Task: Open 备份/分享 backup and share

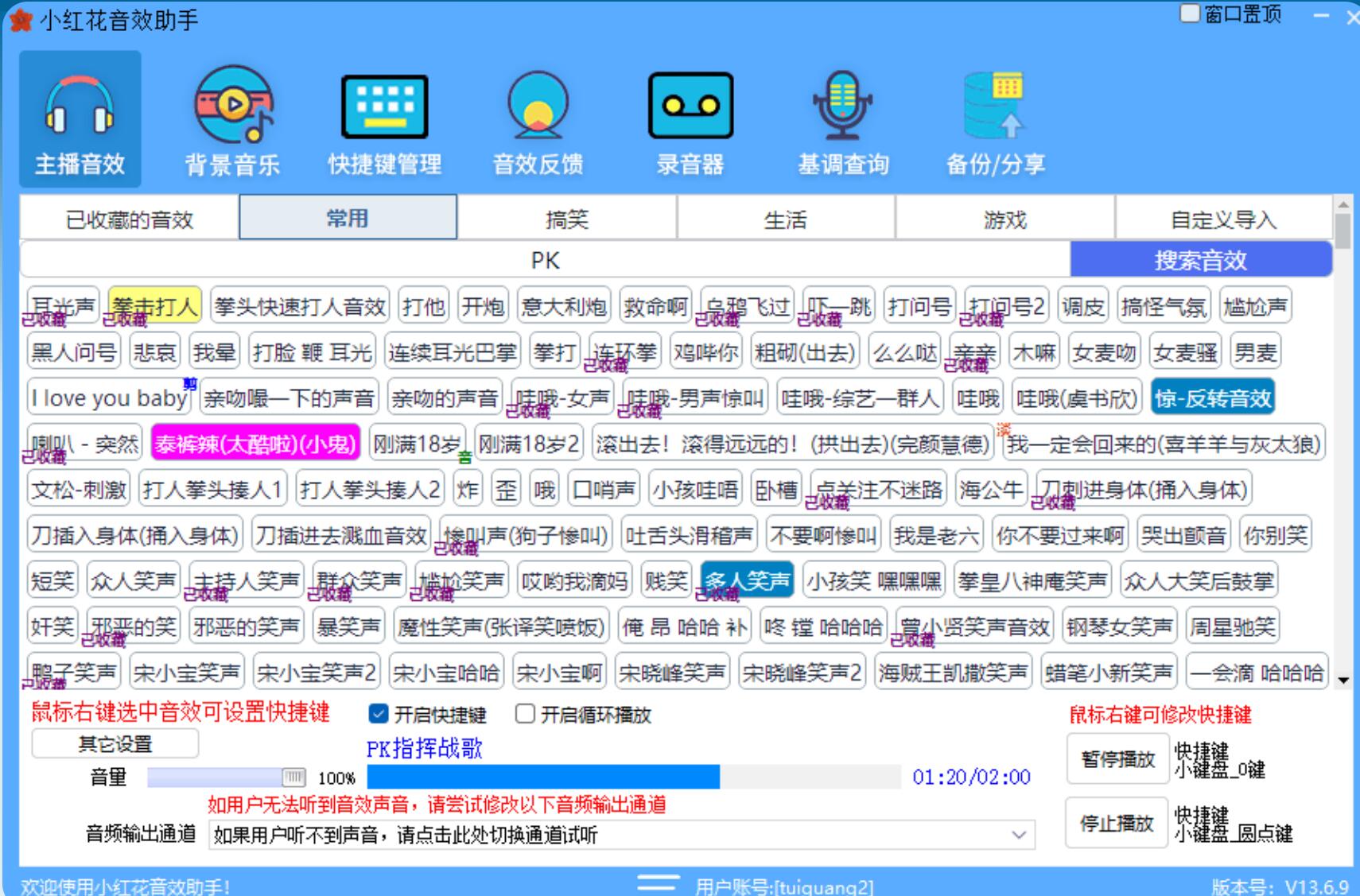Action: click(x=995, y=118)
